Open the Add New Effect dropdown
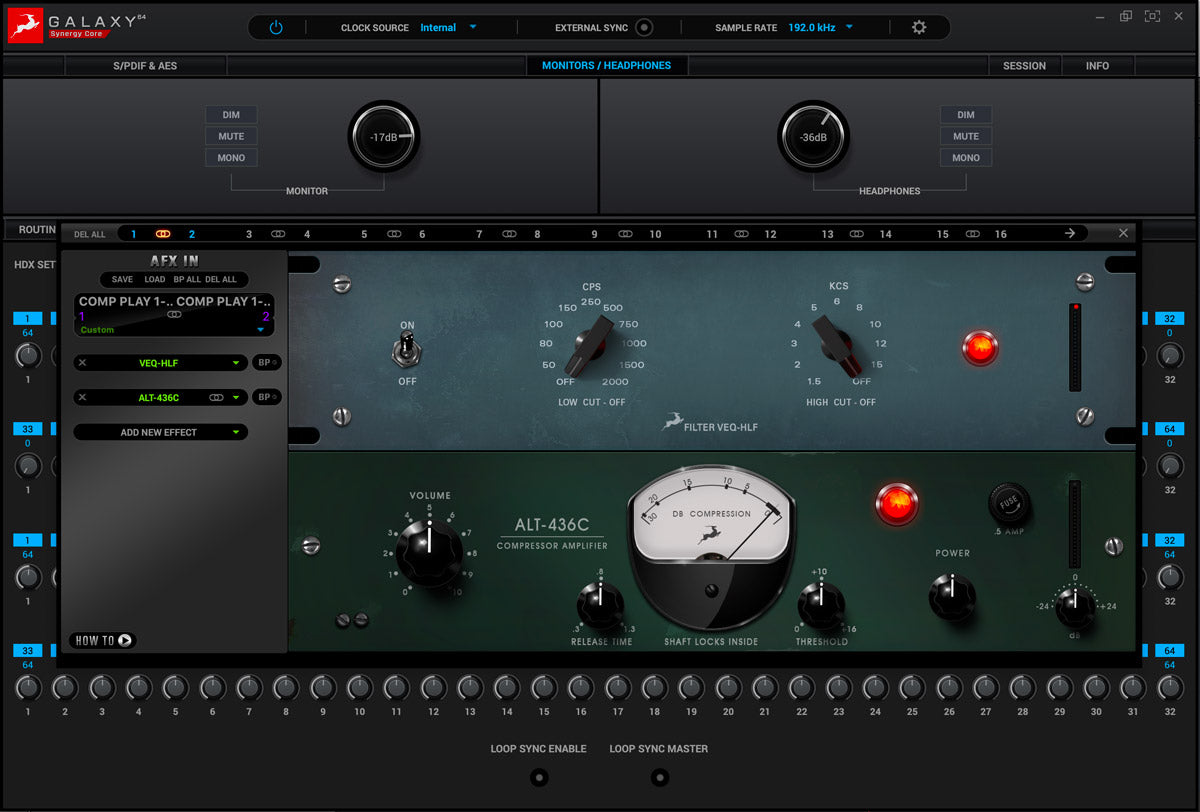Screen dimensions: 1200x812 click(160, 432)
